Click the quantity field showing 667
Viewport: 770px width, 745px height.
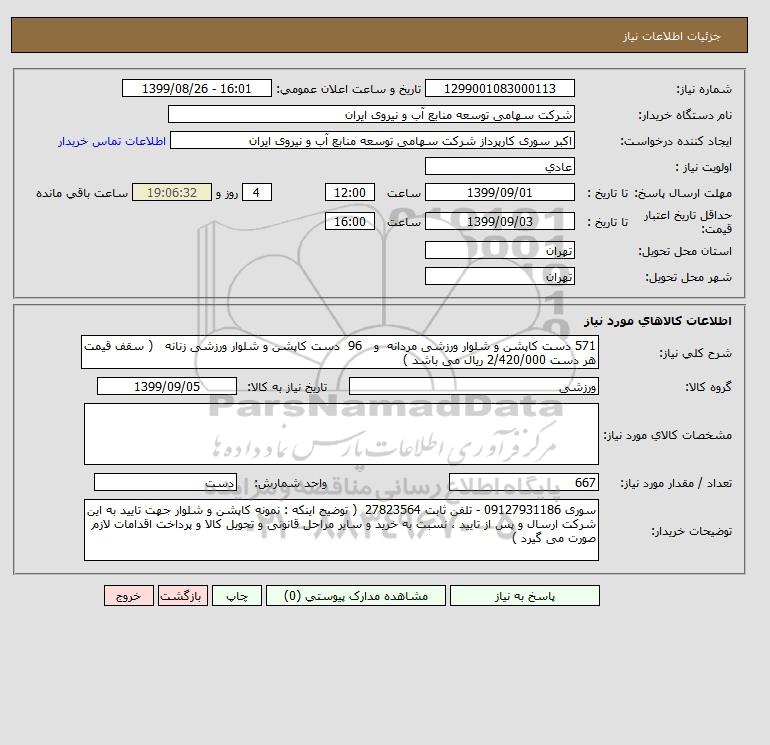pos(523,483)
